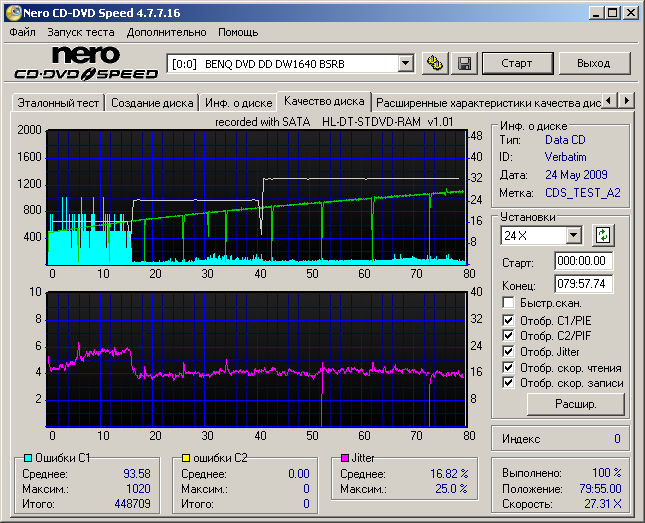The image size is (645, 523).
Task: Open the BENQ DVD drive dropdown
Action: click(406, 63)
